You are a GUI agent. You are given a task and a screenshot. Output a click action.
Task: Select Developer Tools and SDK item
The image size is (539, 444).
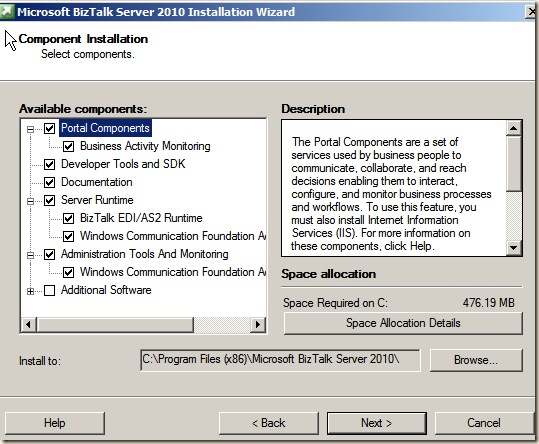coord(123,164)
